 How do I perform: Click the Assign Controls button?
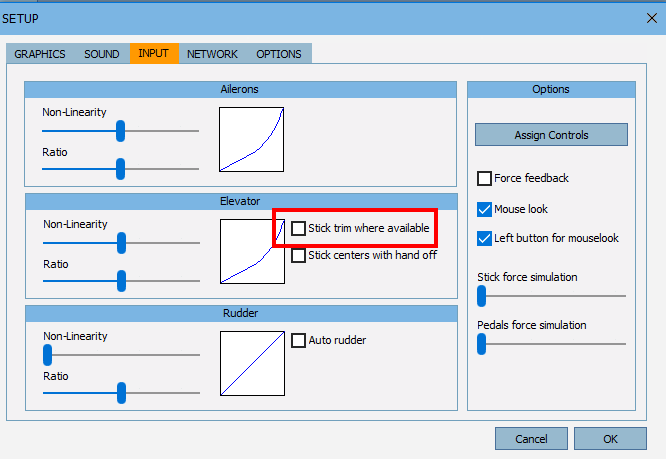[x=551, y=135]
